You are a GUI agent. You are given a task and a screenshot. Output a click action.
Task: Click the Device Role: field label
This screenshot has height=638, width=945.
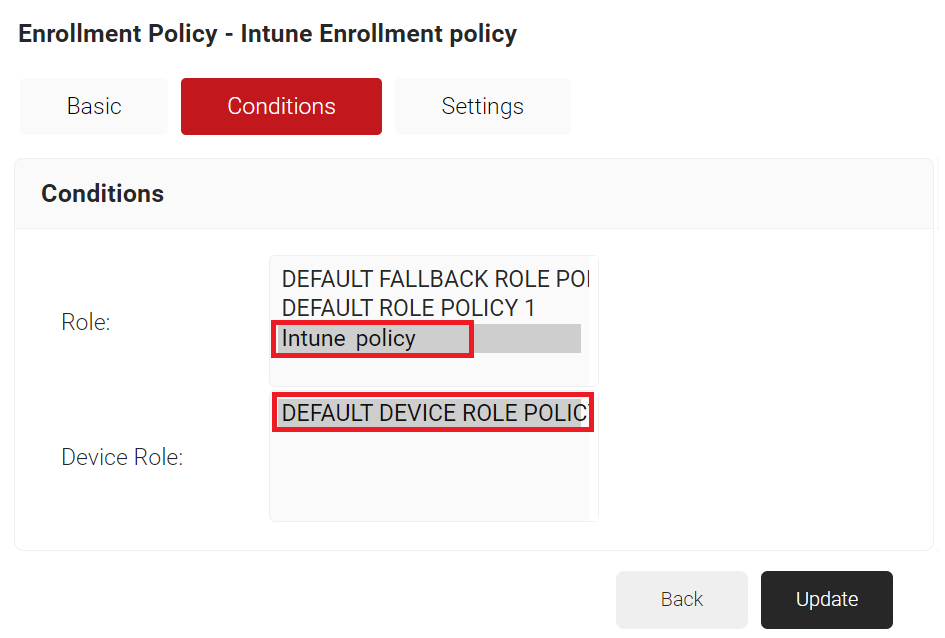tap(122, 457)
